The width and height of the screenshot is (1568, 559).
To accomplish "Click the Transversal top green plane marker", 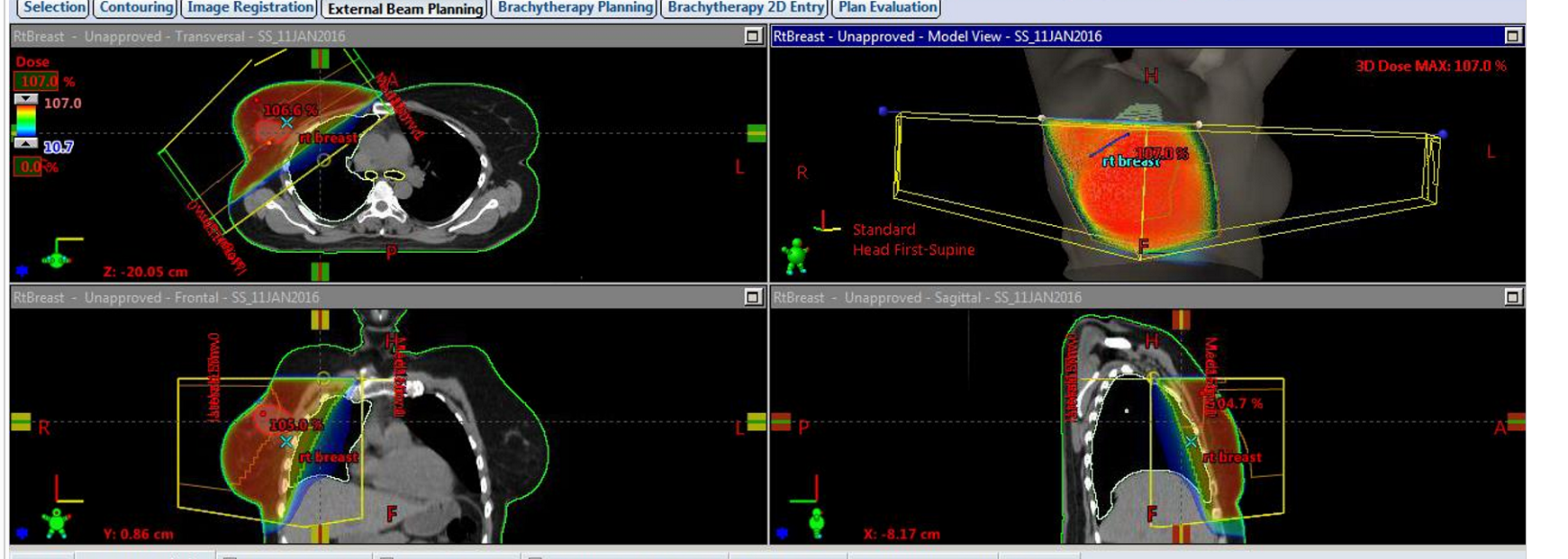I will 320,59.
